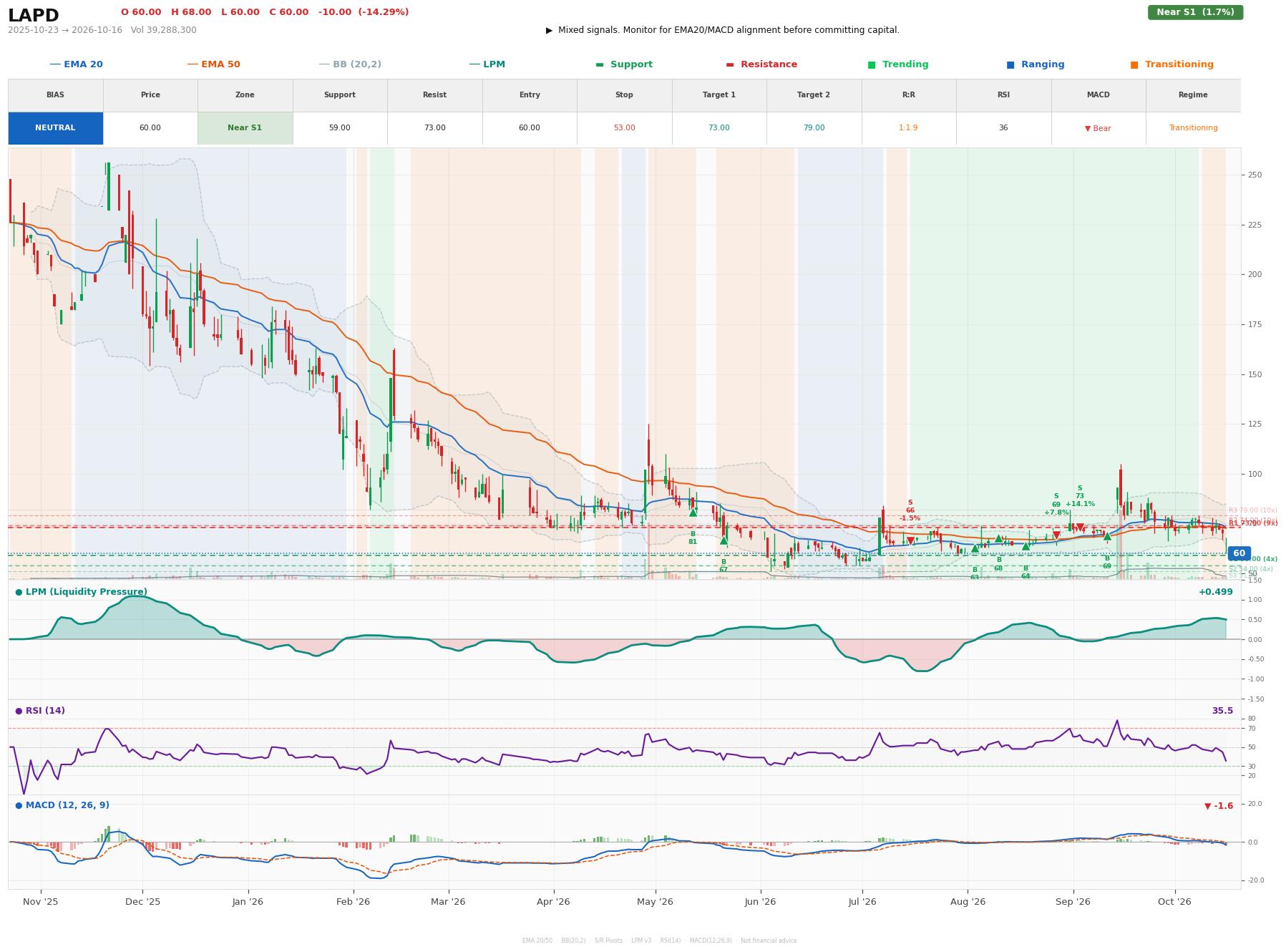Select the R:R column header

[908, 95]
